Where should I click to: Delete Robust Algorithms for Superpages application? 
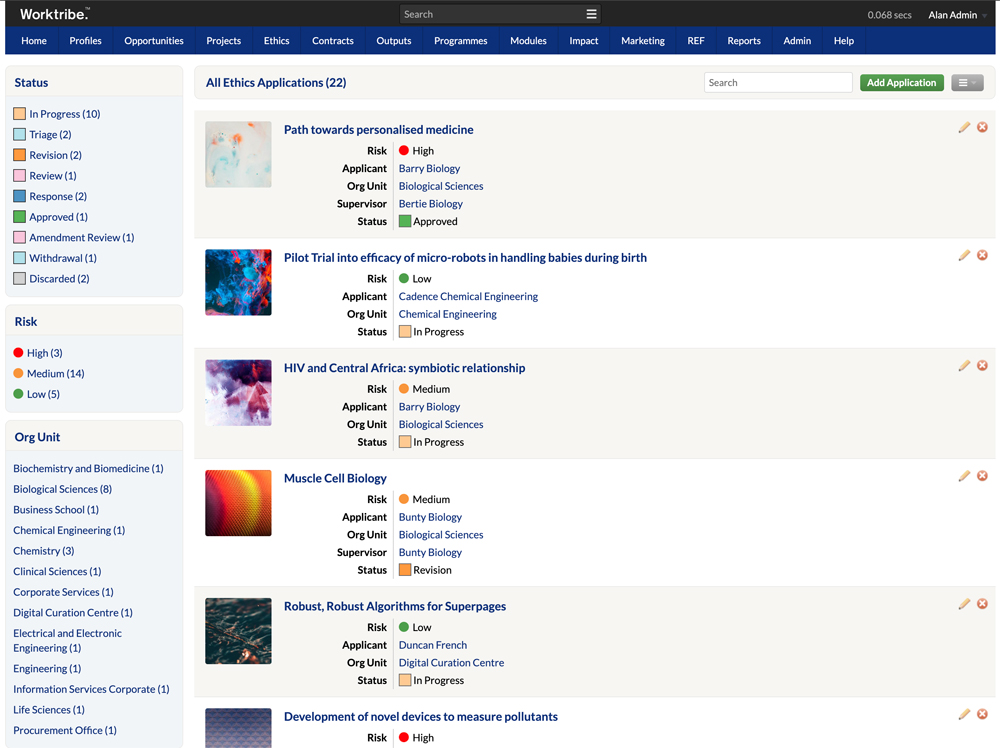pyautogui.click(x=982, y=604)
